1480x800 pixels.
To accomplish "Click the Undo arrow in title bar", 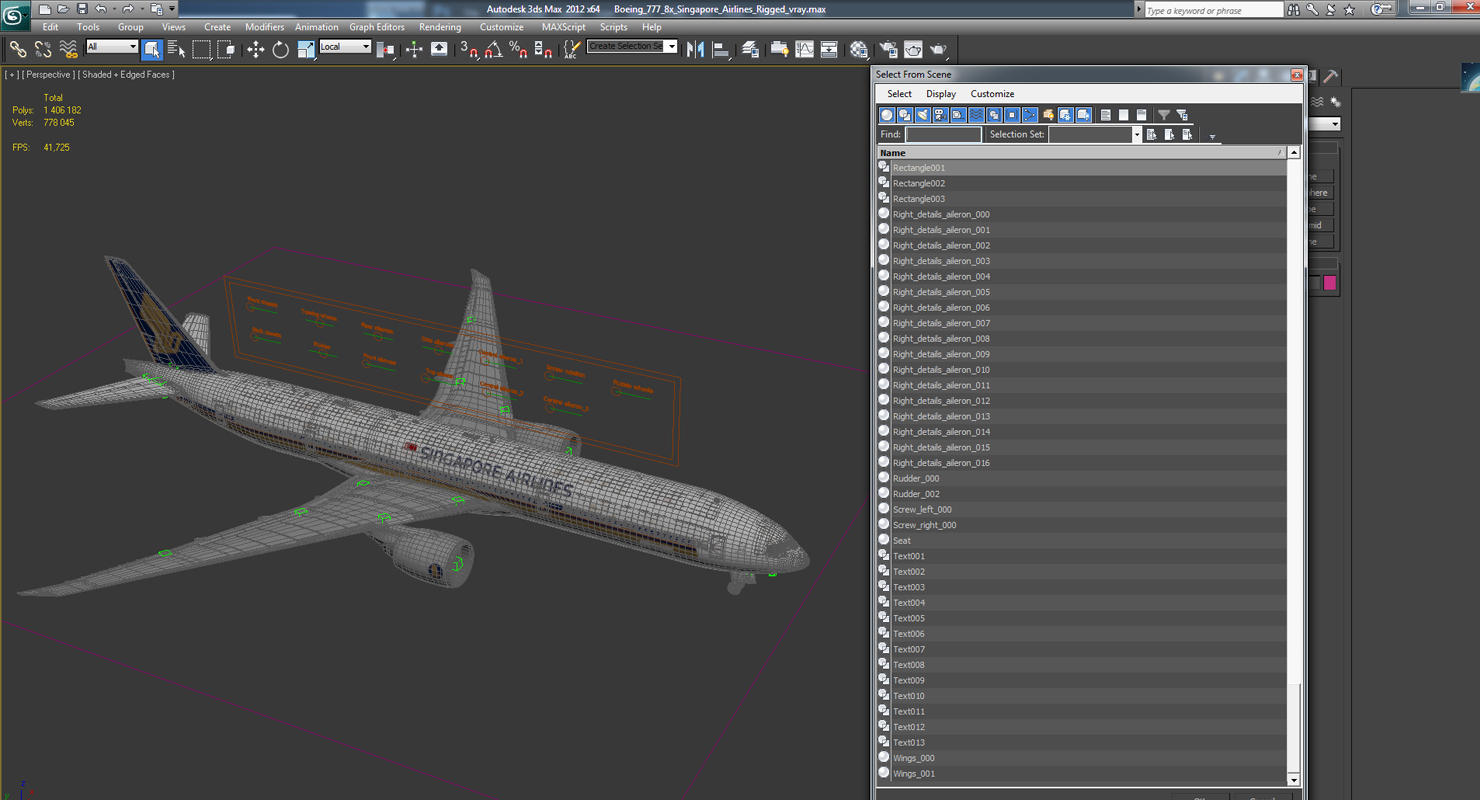I will tap(101, 9).
